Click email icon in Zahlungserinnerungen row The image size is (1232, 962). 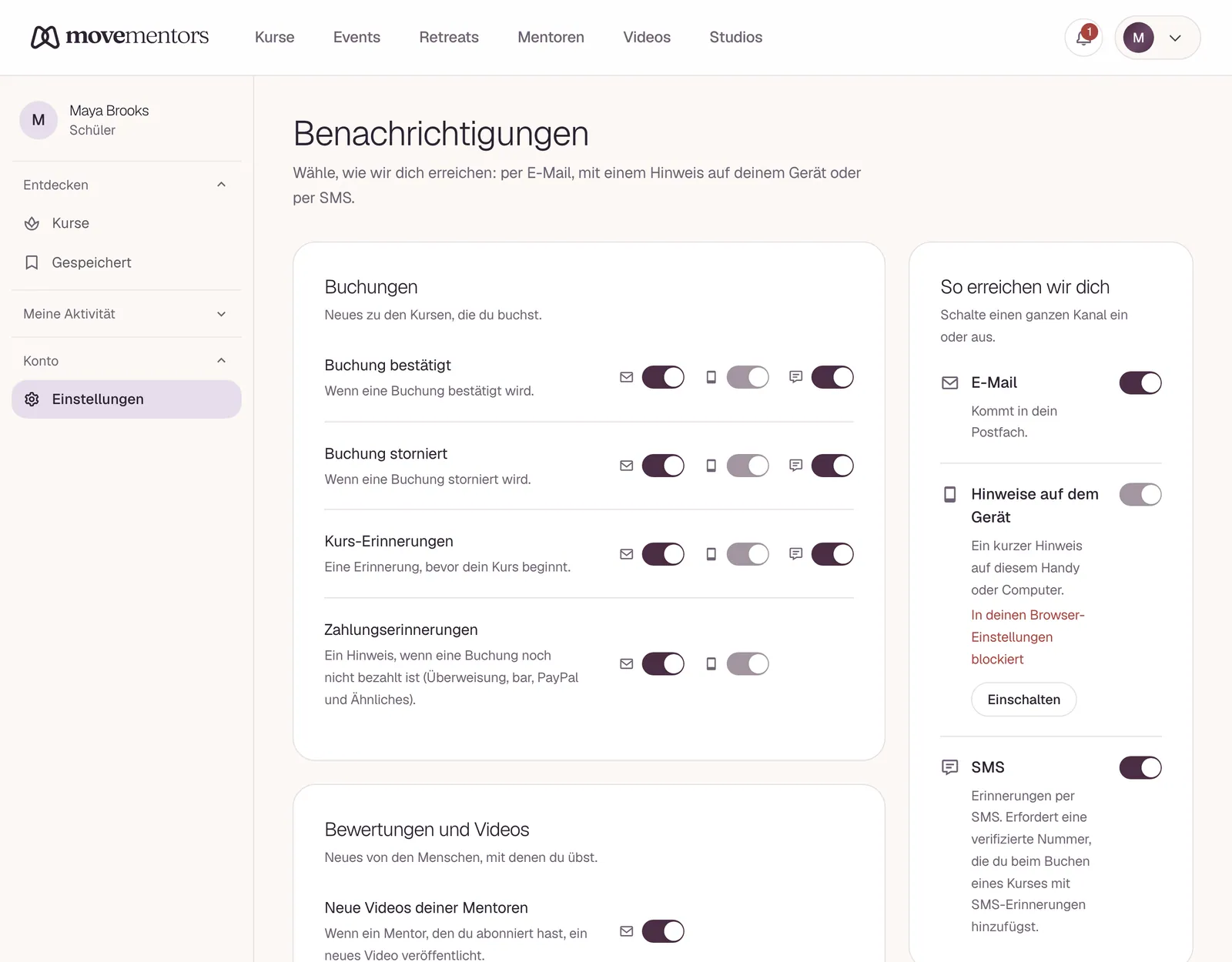point(627,663)
